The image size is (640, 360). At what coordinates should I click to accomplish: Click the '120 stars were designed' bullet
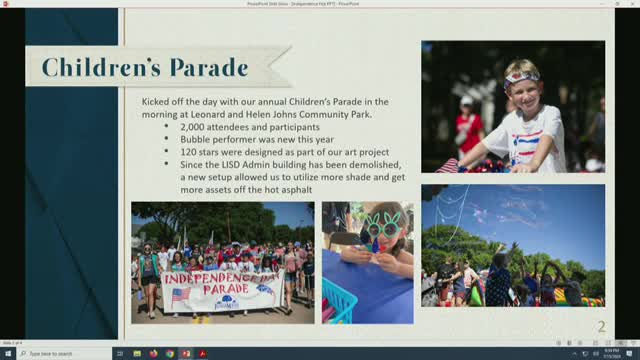[284, 152]
